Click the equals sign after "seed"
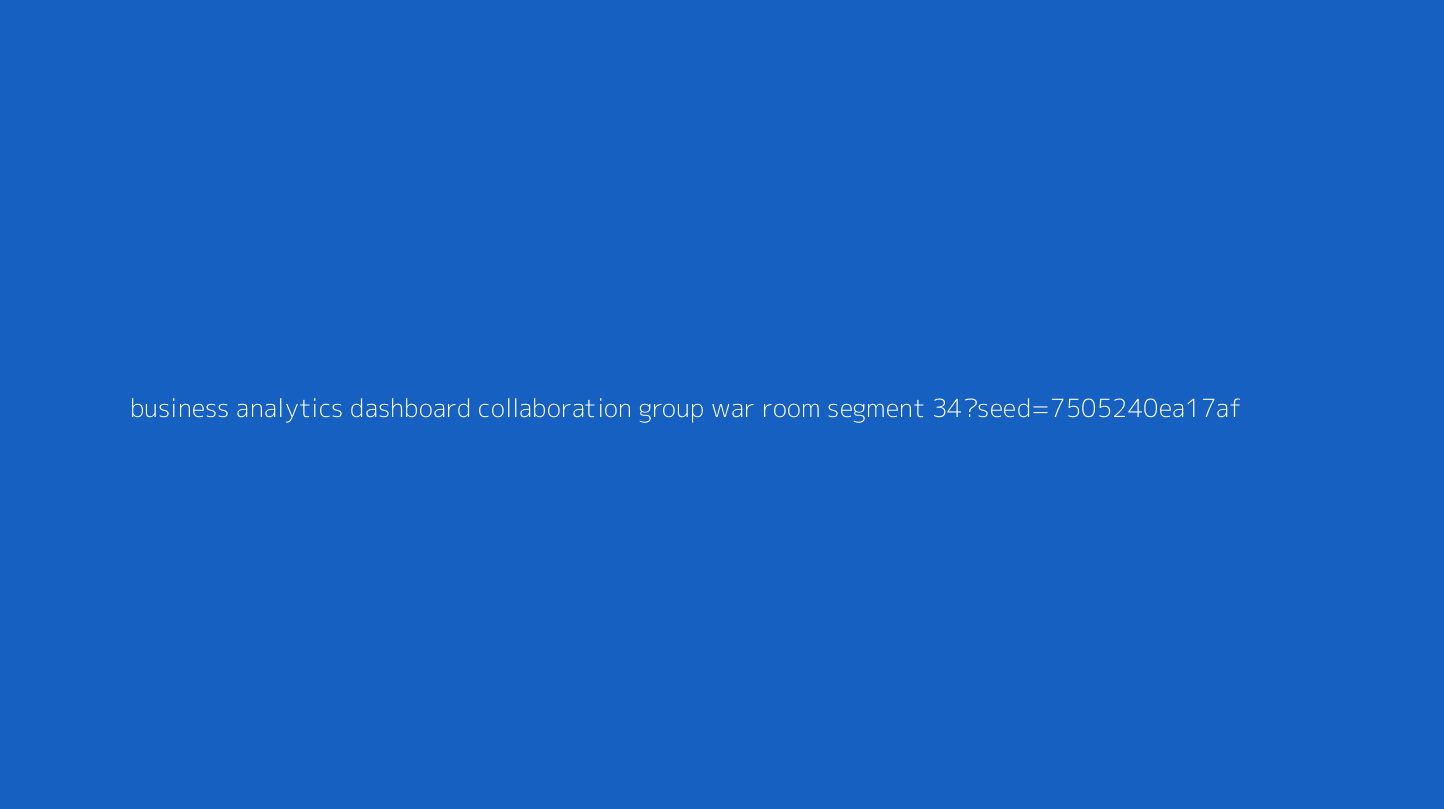The image size is (1444, 809). (x=1040, y=409)
